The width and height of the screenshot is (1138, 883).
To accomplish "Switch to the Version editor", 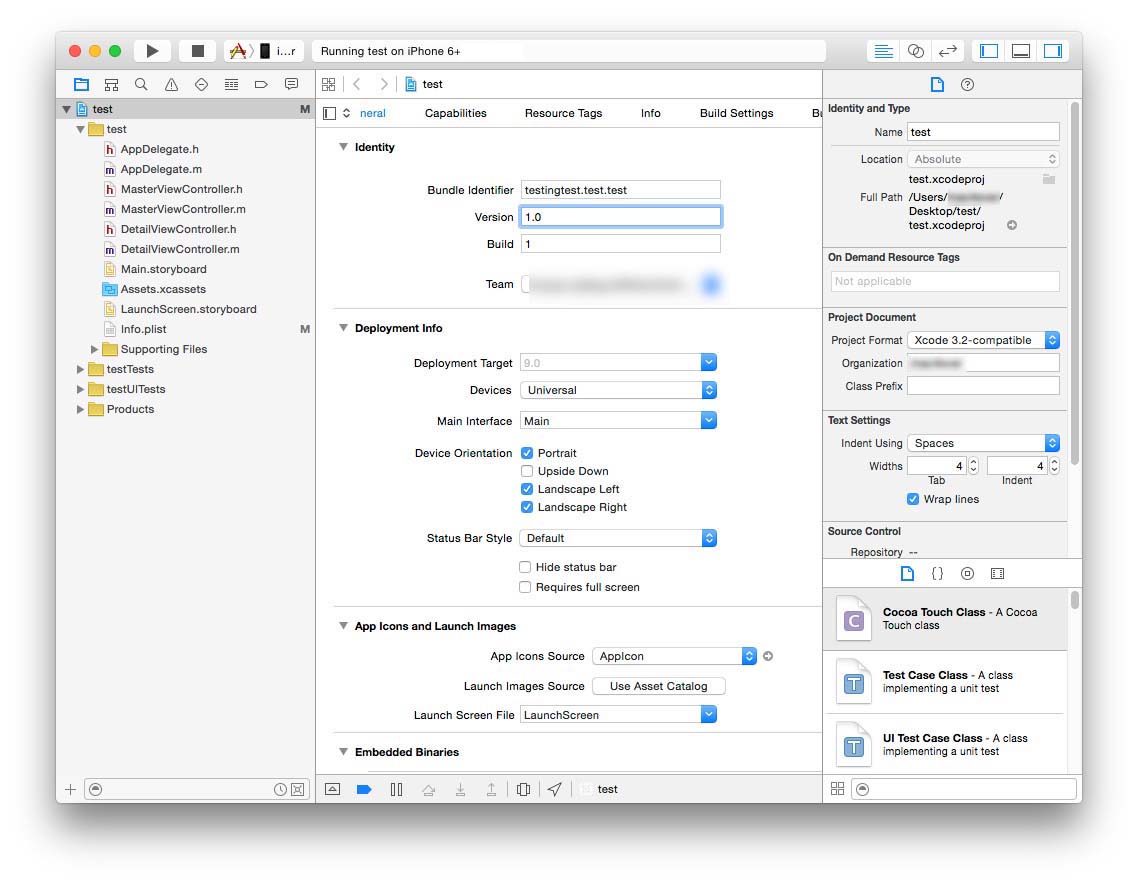I will pyautogui.click(x=948, y=51).
